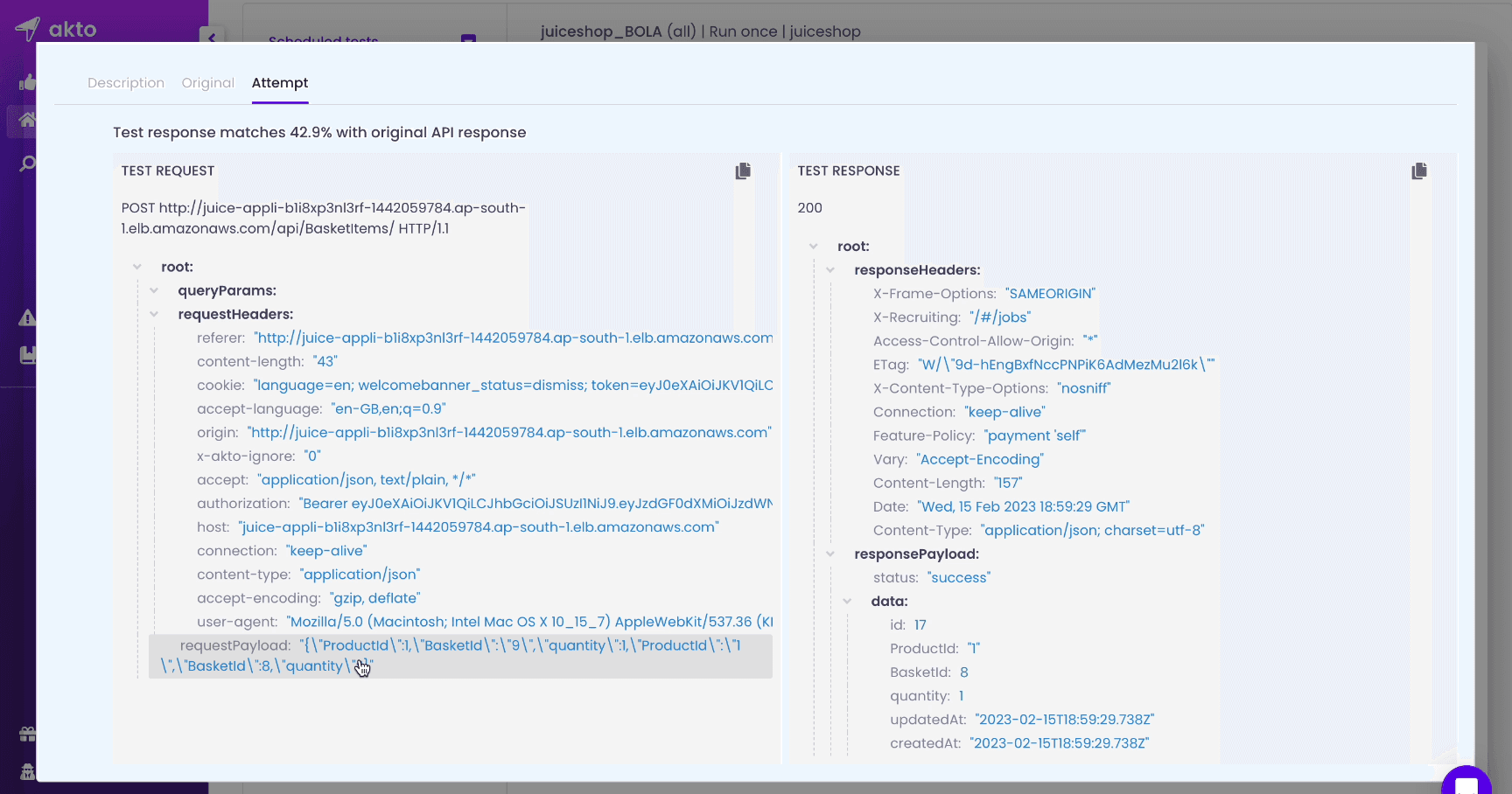Click the user-agent Mozilla value
This screenshot has height=794, width=1512.
530,621
